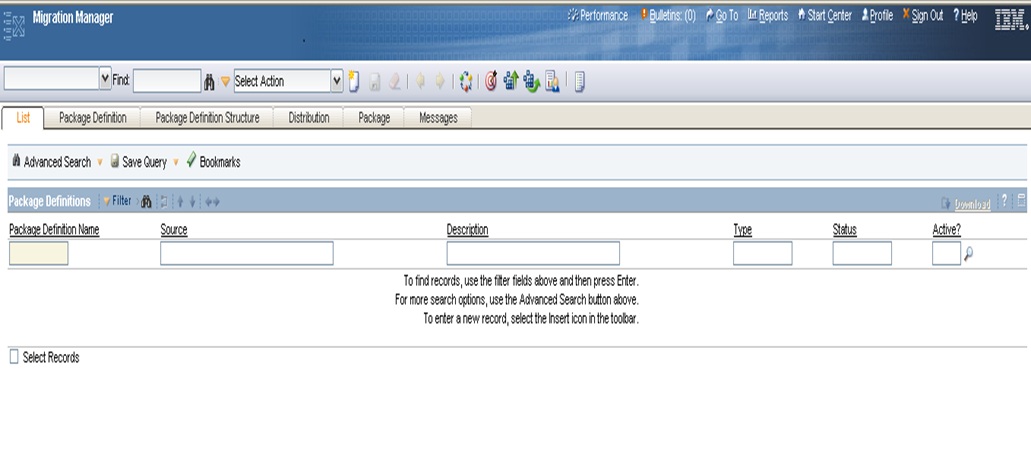Click the Change Status circular arrows icon
The width and height of the screenshot is (1031, 460).
[x=466, y=81]
